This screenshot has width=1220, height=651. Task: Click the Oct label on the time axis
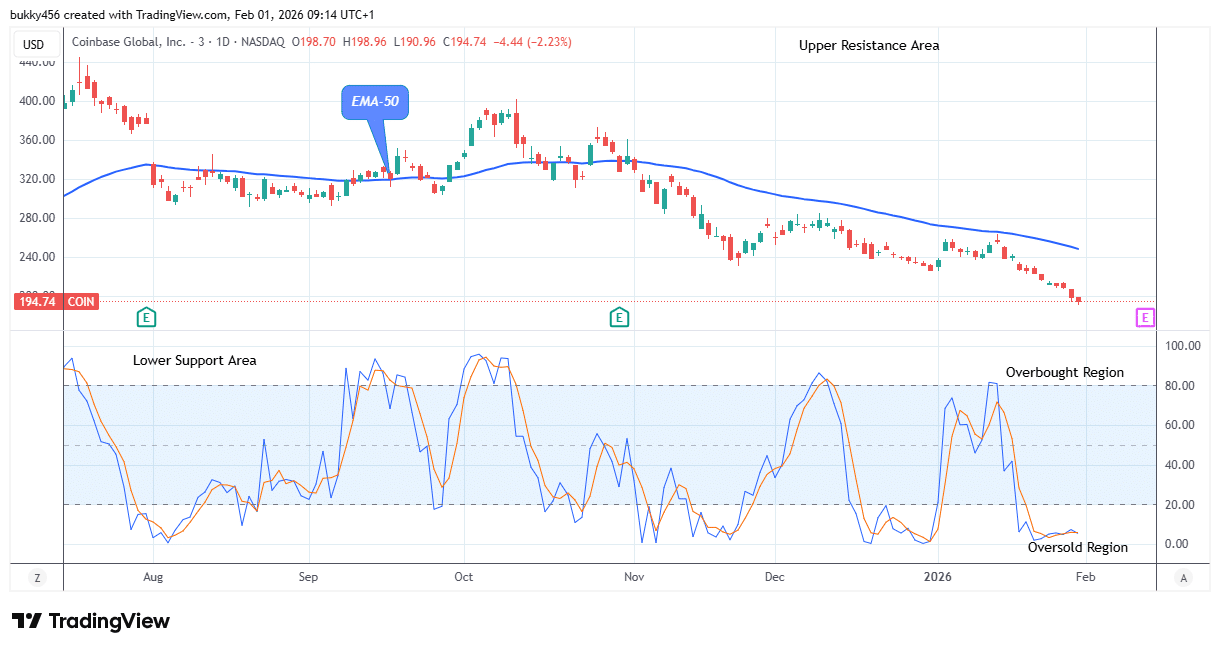pos(463,577)
